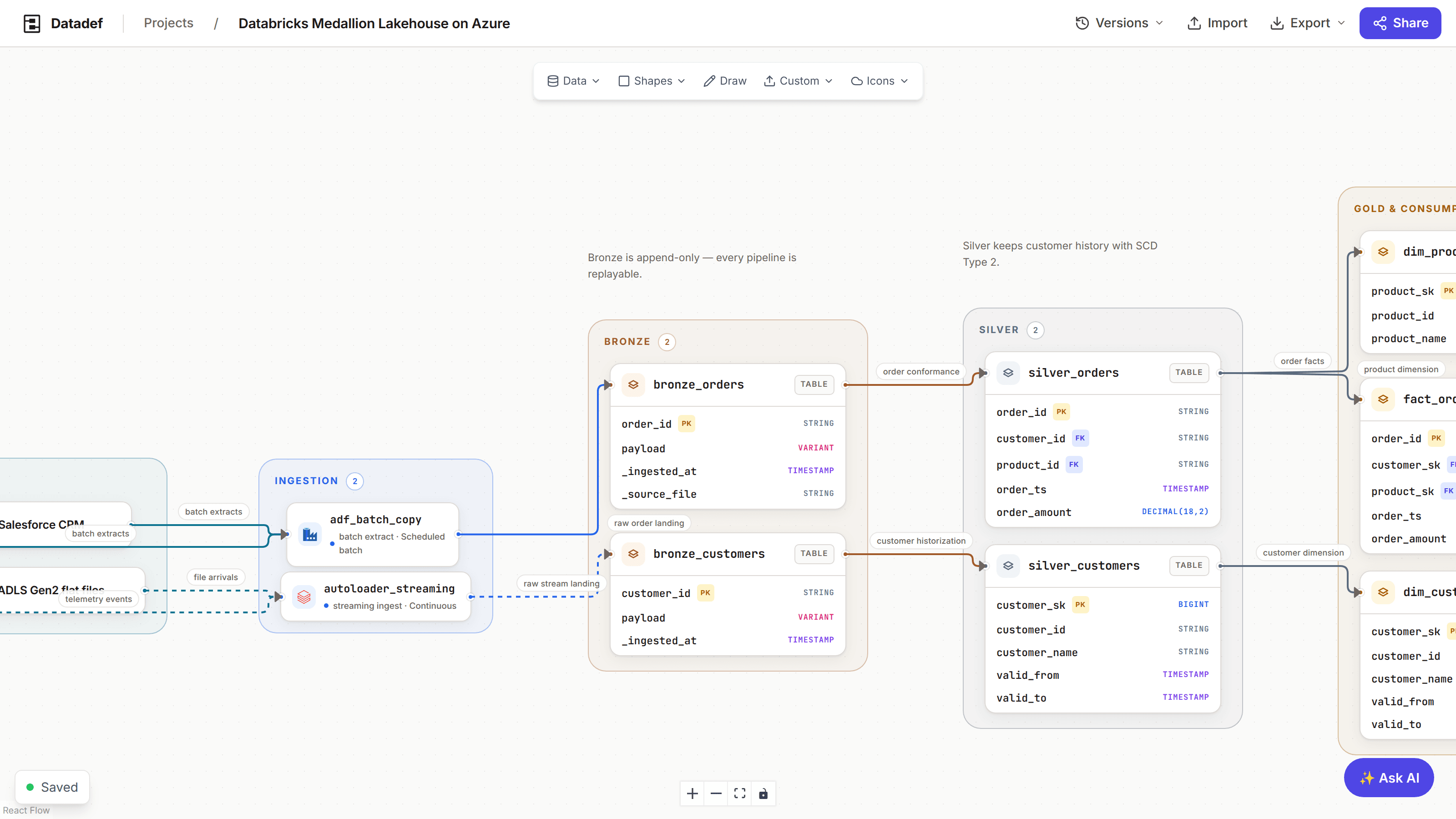The height and width of the screenshot is (819, 1456).
Task: Select the 'file arrivals' edge label
Action: 215,577
